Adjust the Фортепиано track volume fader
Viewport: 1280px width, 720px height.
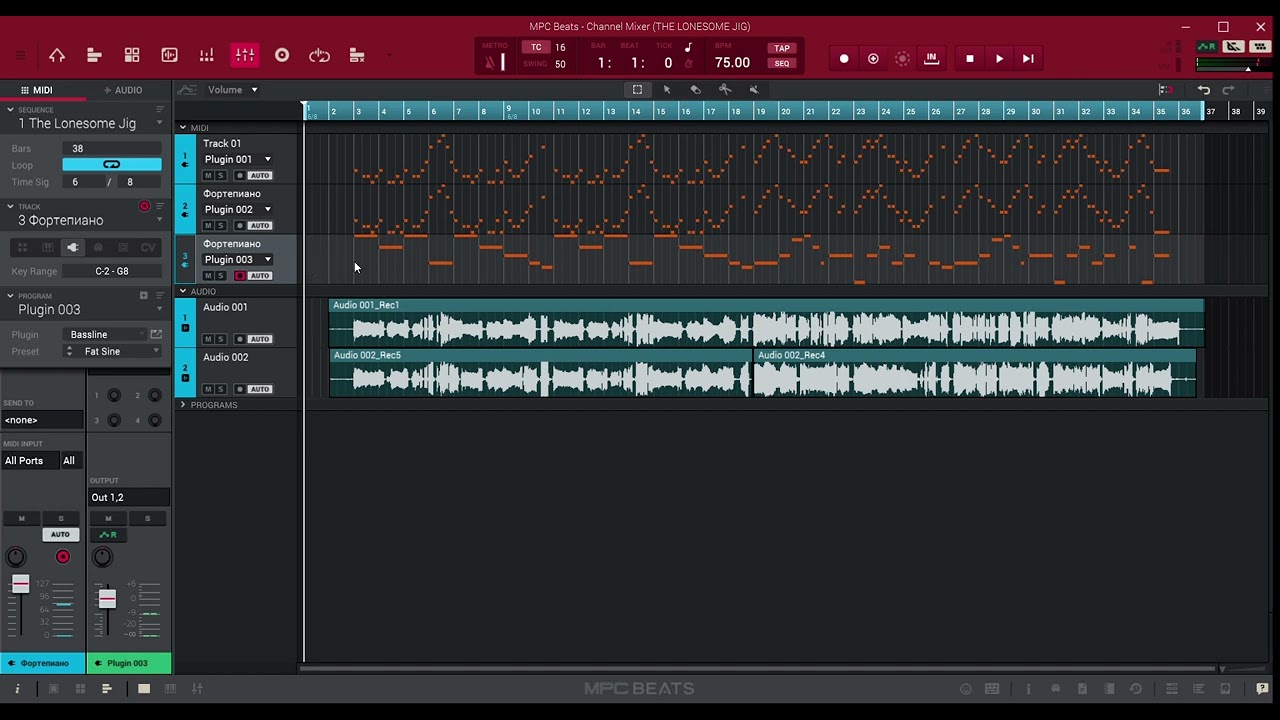20,585
